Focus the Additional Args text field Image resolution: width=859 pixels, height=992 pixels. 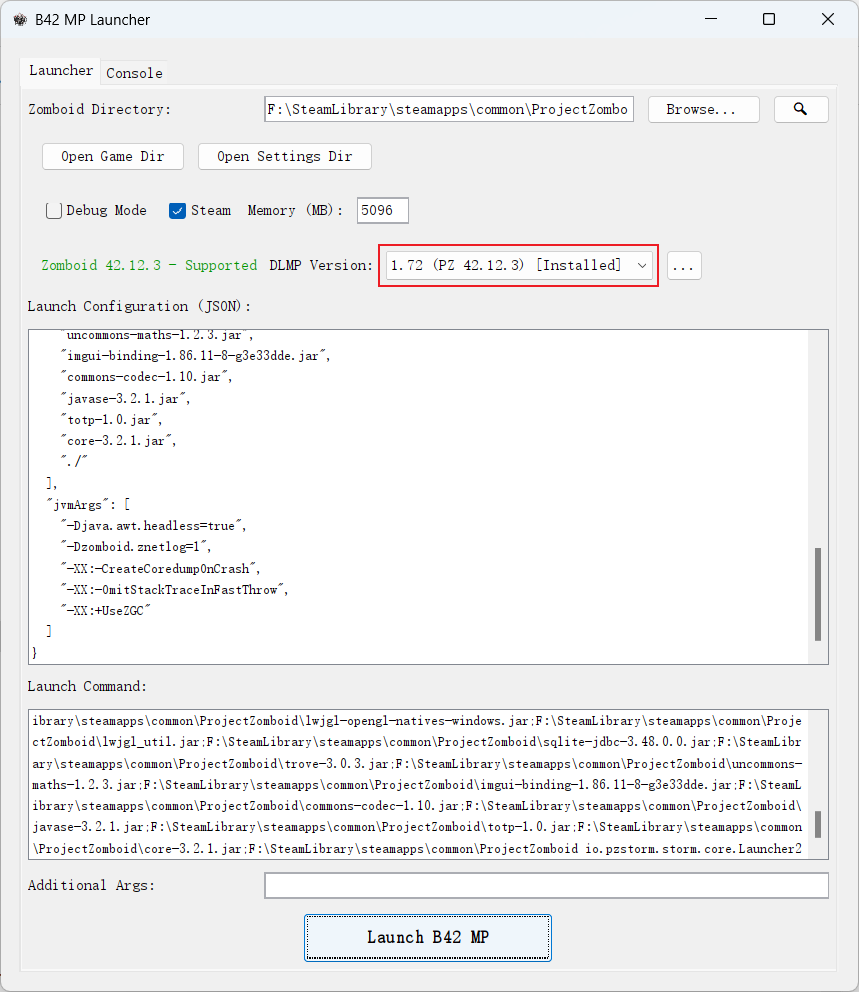pos(546,886)
